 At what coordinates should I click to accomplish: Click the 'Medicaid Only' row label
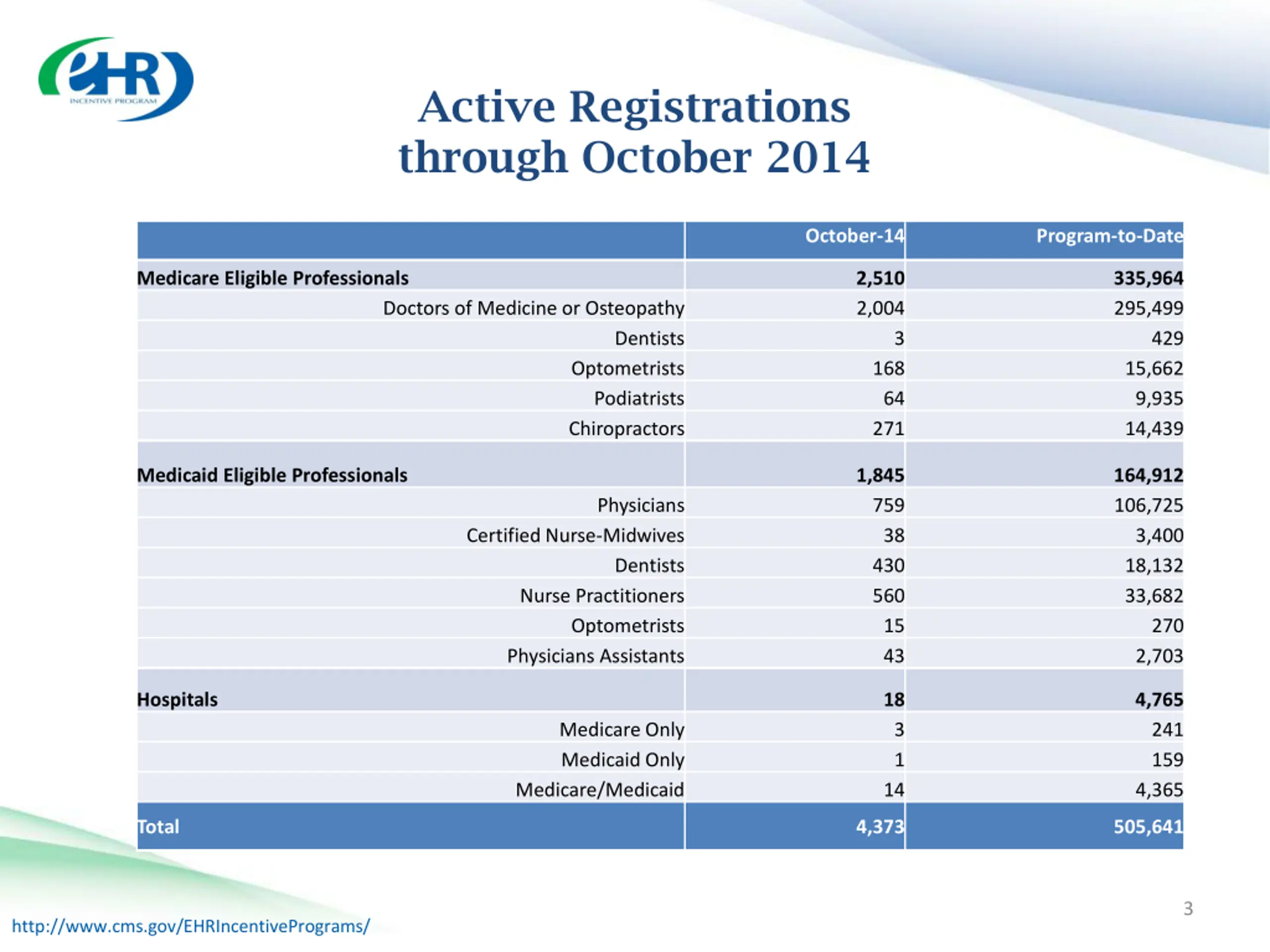click(623, 760)
